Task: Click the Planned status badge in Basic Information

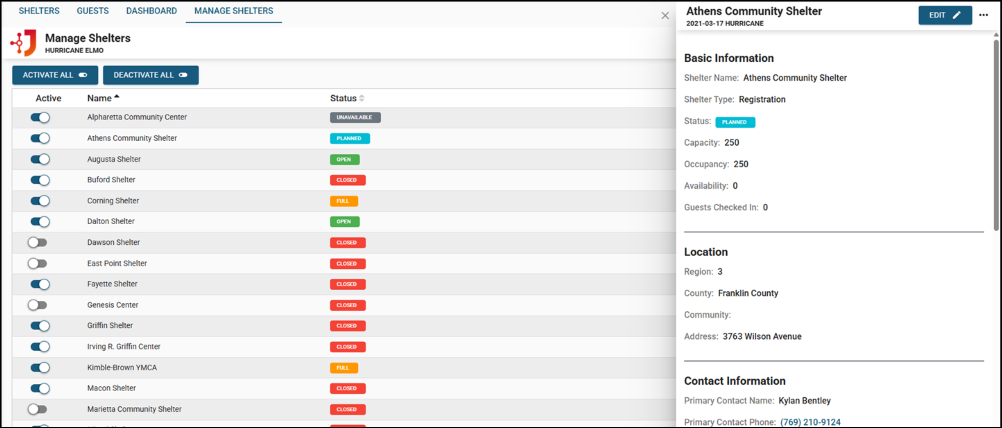Action: [735, 122]
